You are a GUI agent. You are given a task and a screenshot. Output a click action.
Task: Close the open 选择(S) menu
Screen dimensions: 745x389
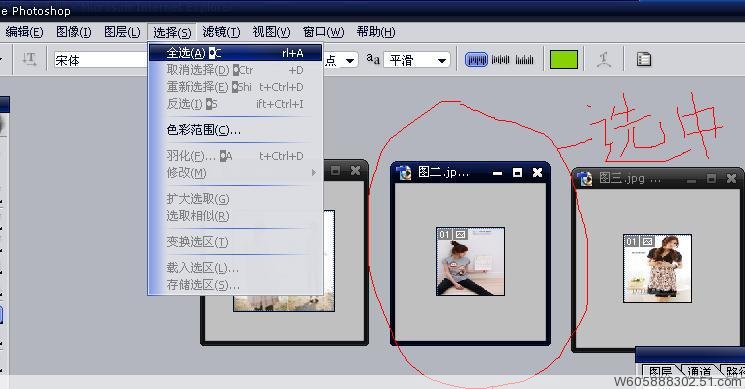(x=172, y=32)
